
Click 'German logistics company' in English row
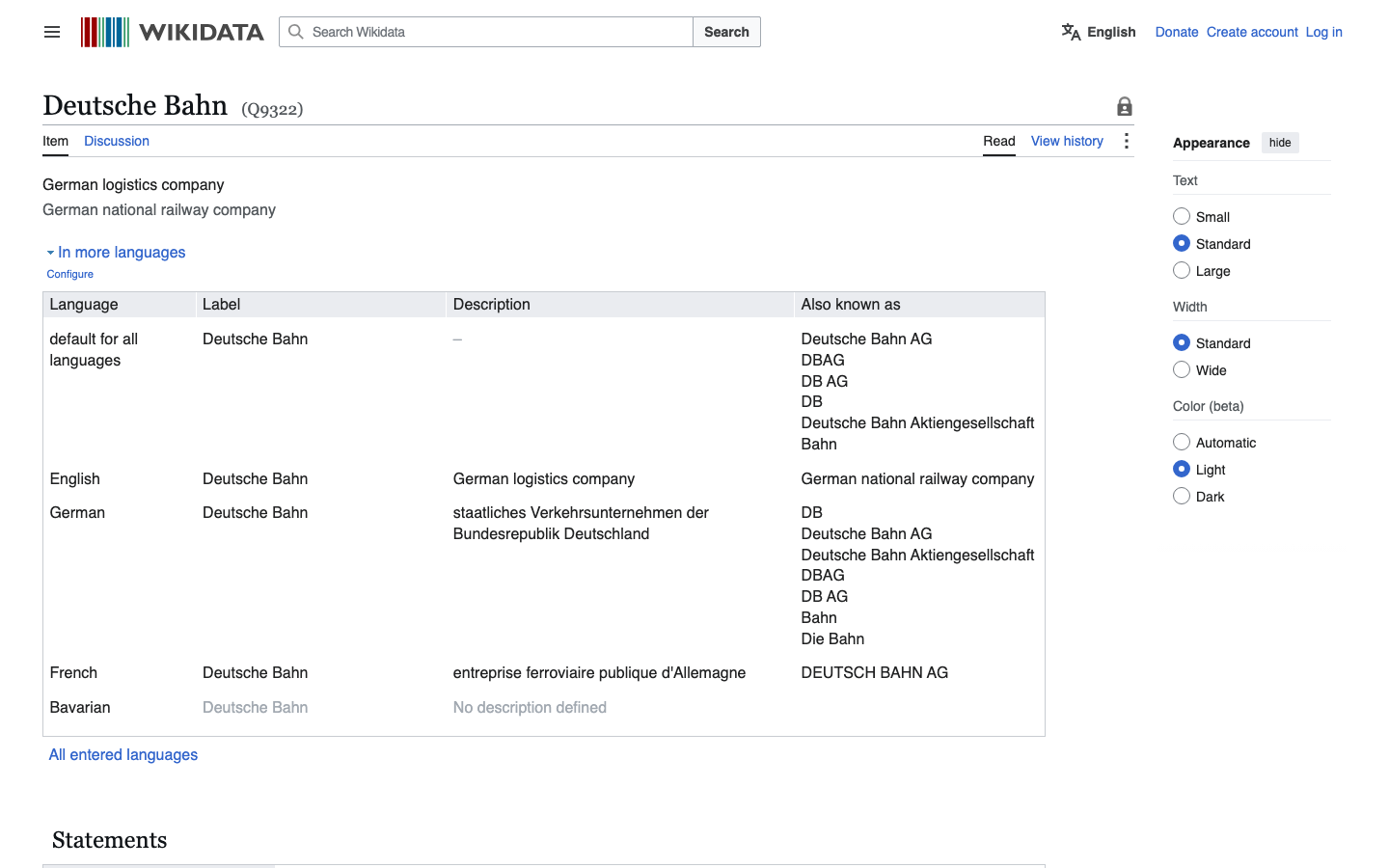pyautogui.click(x=544, y=478)
